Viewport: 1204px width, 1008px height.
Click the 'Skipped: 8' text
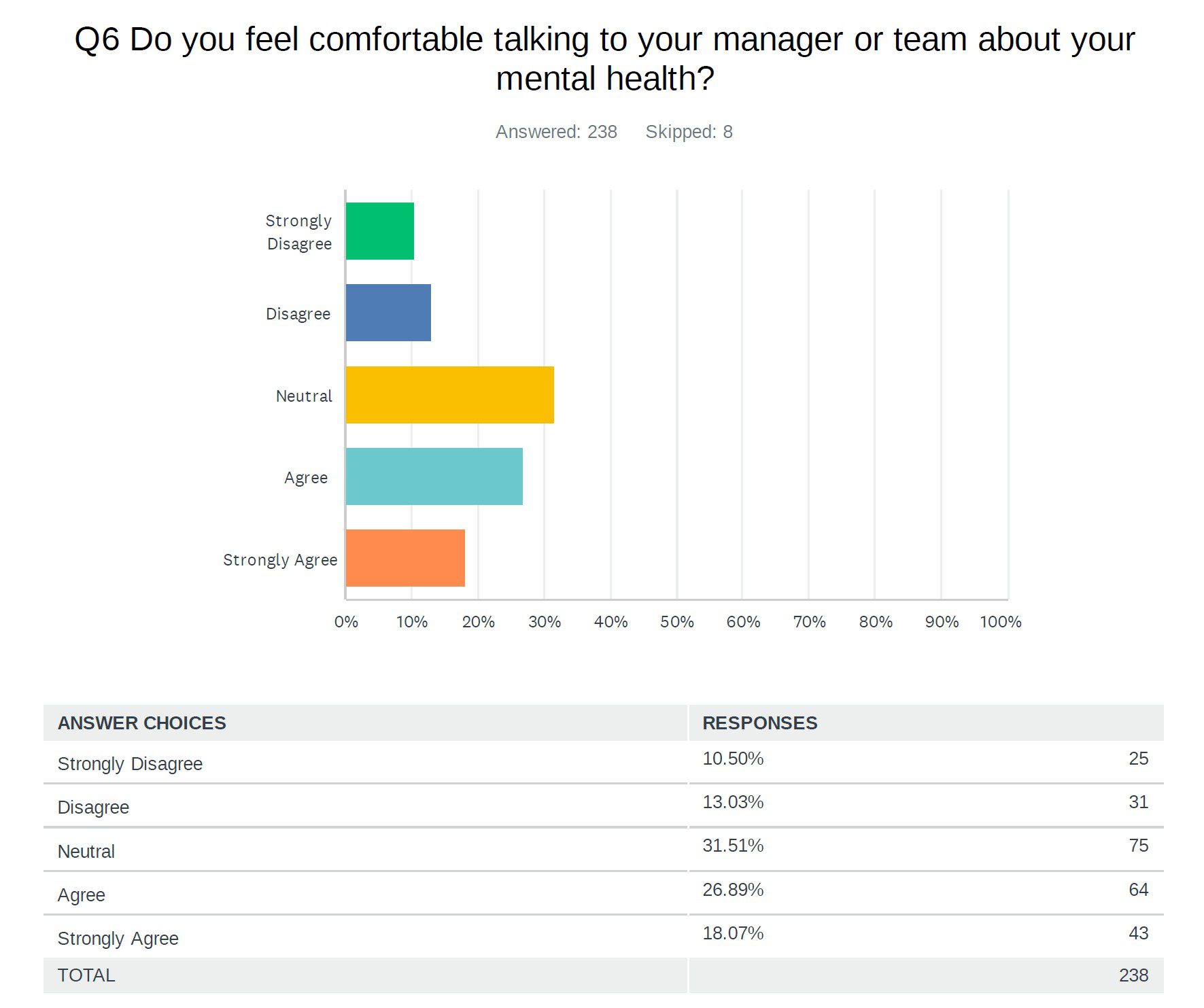(689, 132)
